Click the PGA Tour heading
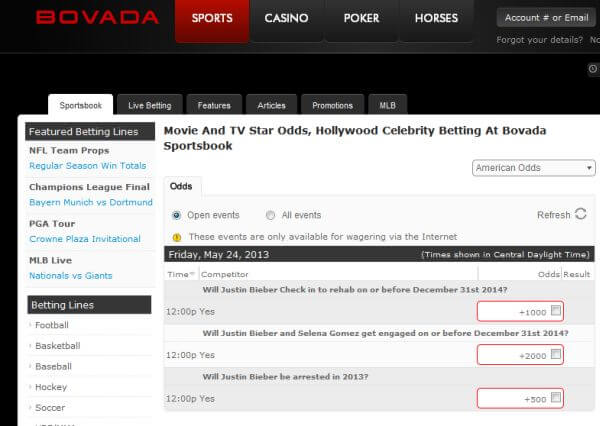This screenshot has width=600, height=426. (52, 224)
